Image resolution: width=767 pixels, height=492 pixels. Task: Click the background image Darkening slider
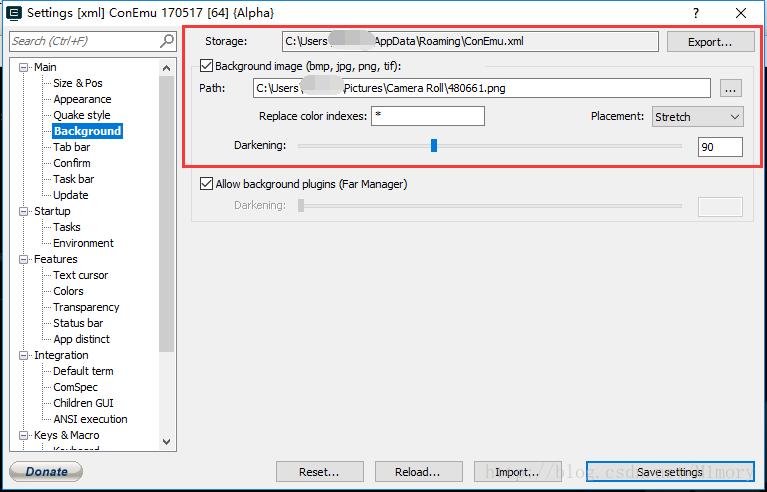[x=490, y=146]
